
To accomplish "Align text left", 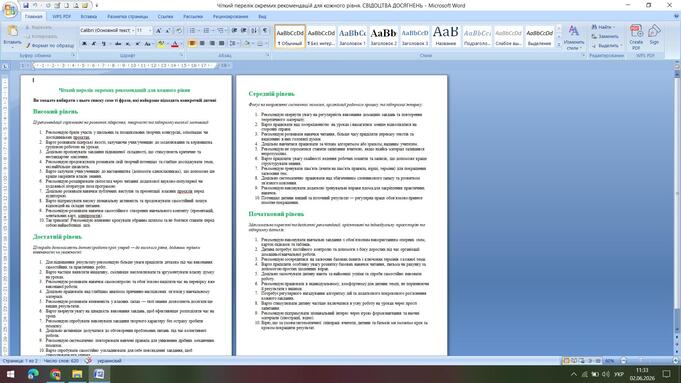I will pyautogui.click(x=192, y=43).
